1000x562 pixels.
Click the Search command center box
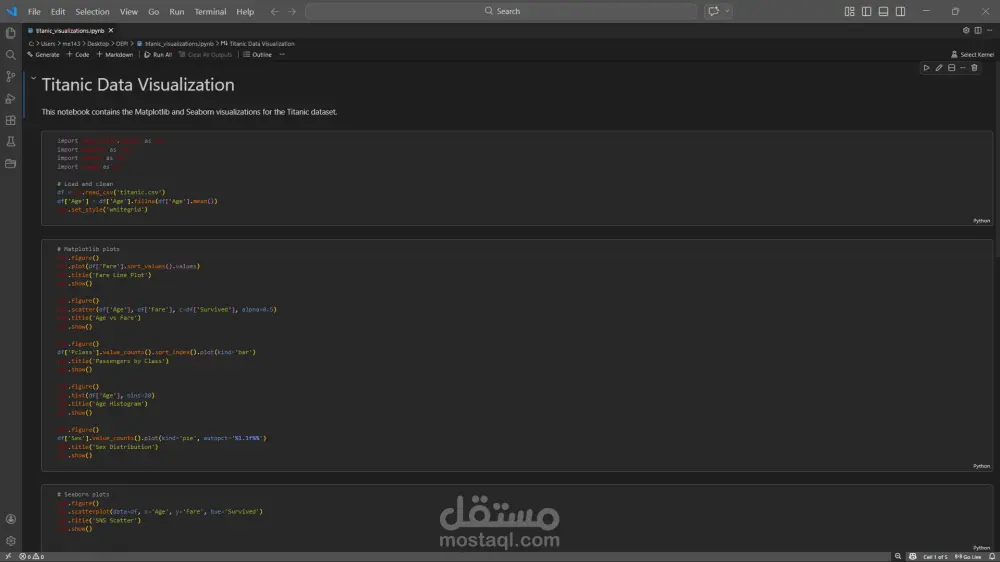[501, 11]
